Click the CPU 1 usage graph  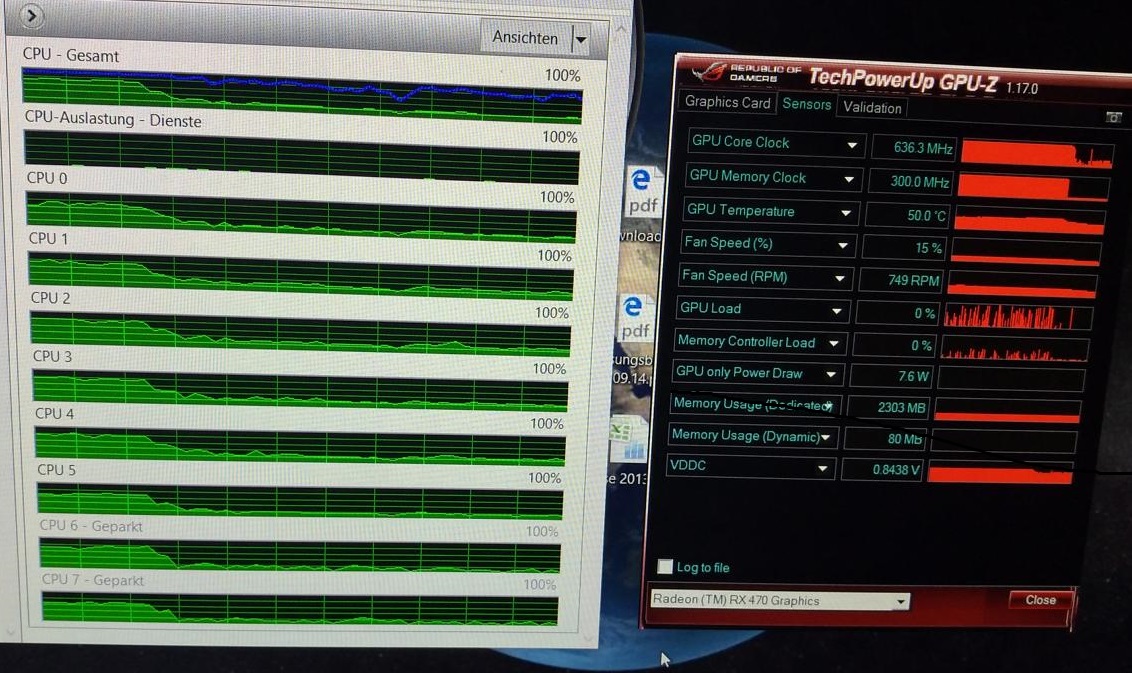coord(300,277)
